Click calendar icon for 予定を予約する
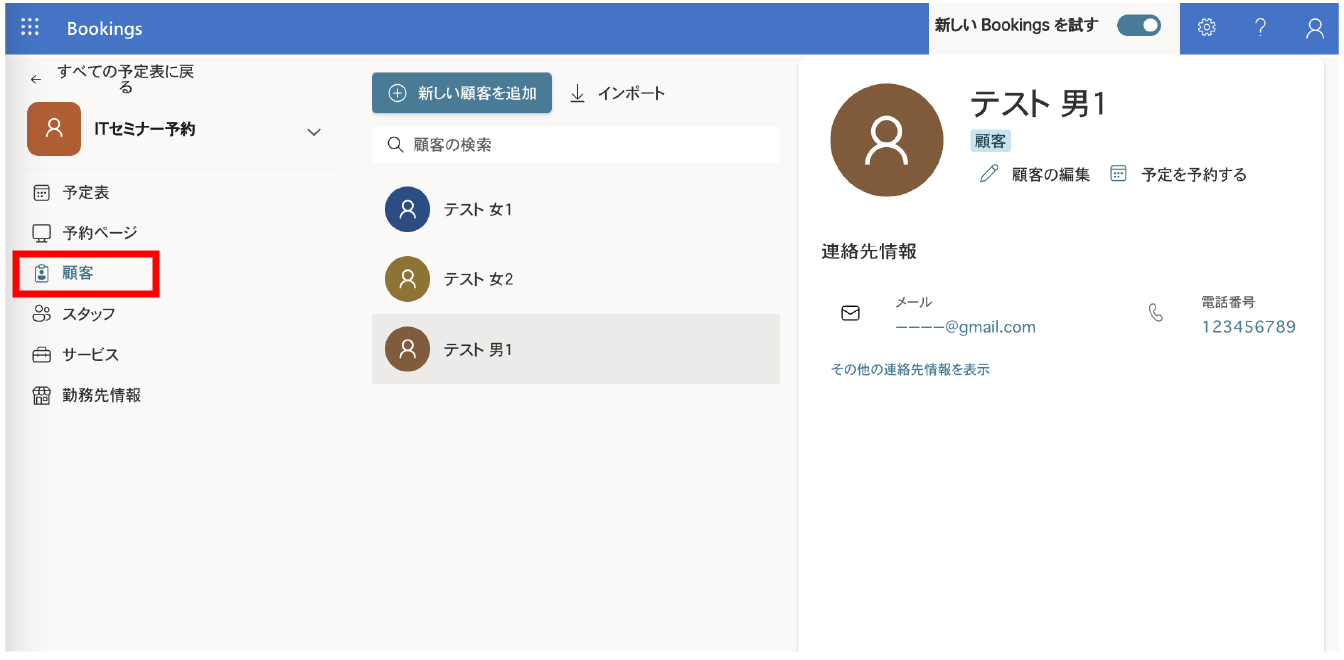 [1119, 174]
